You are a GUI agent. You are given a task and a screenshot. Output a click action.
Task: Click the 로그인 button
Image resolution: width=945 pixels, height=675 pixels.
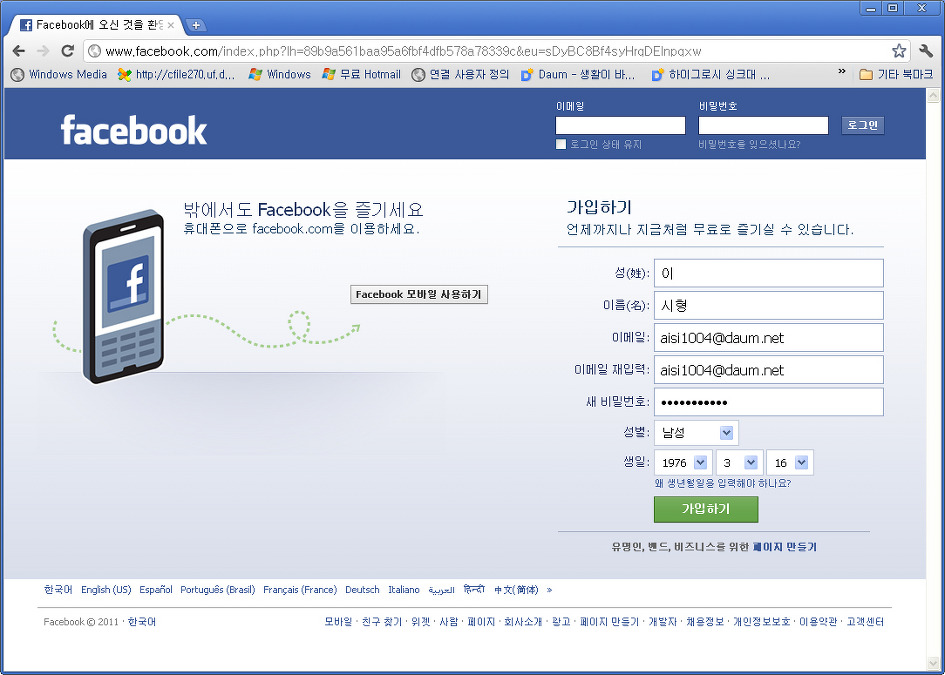click(x=862, y=125)
